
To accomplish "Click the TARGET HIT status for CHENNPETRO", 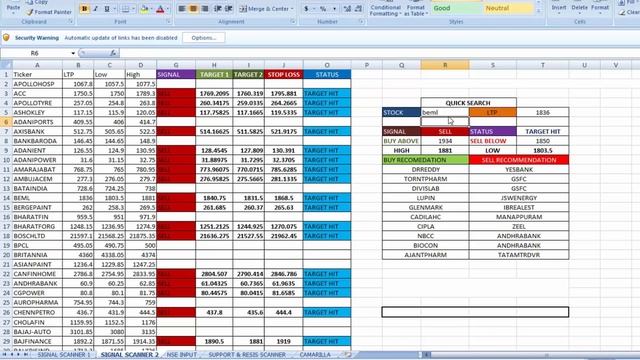I will click(327, 312).
